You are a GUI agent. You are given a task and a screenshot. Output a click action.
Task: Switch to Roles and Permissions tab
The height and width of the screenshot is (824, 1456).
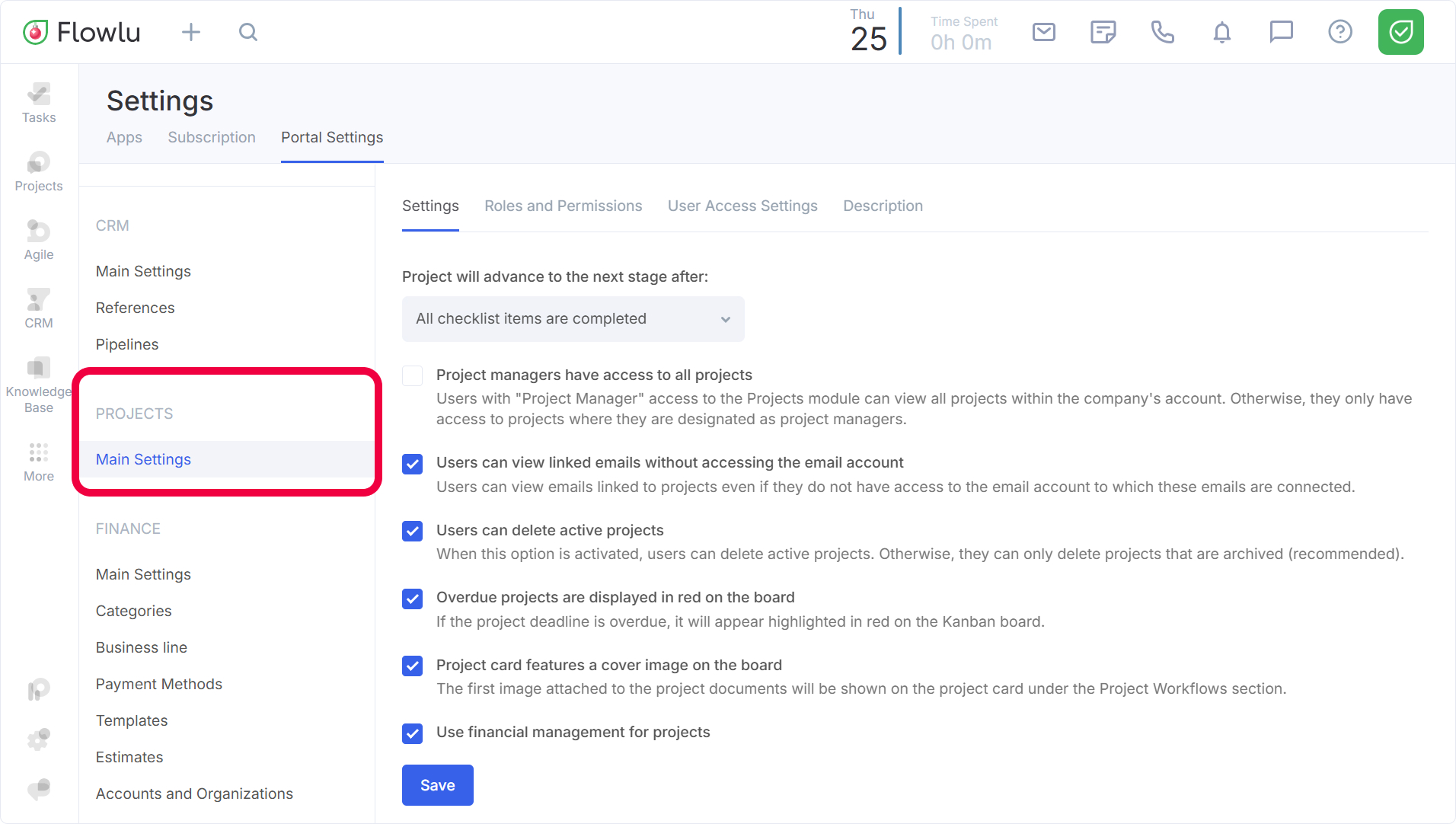coord(563,206)
